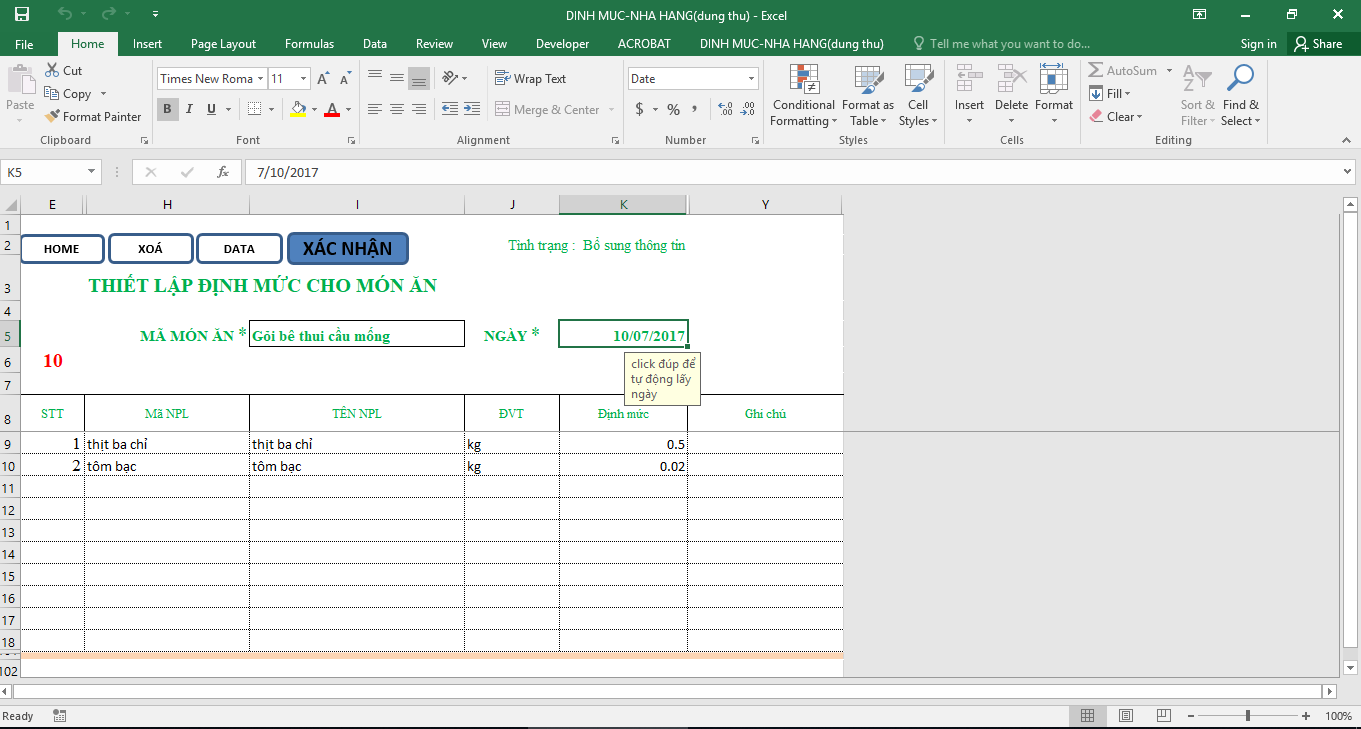Open the font size dropdown
Viewport: 1361px width, 729px height.
(x=303, y=79)
